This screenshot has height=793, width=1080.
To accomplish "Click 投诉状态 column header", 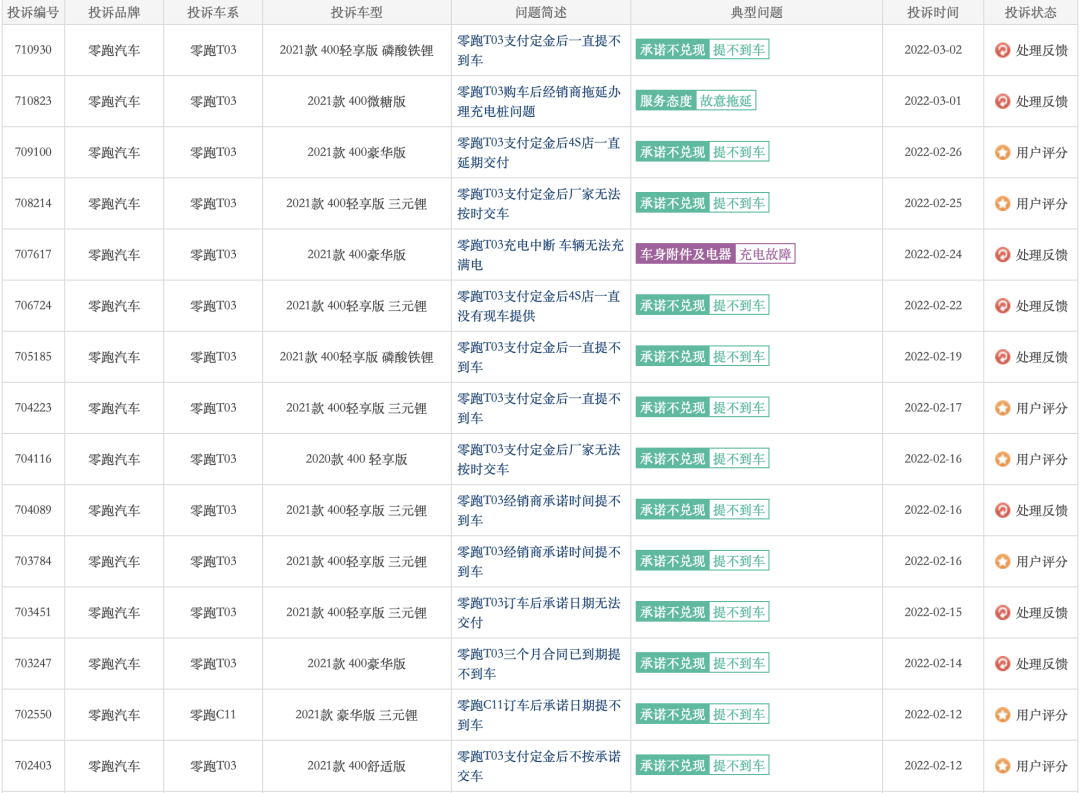I will [1030, 12].
